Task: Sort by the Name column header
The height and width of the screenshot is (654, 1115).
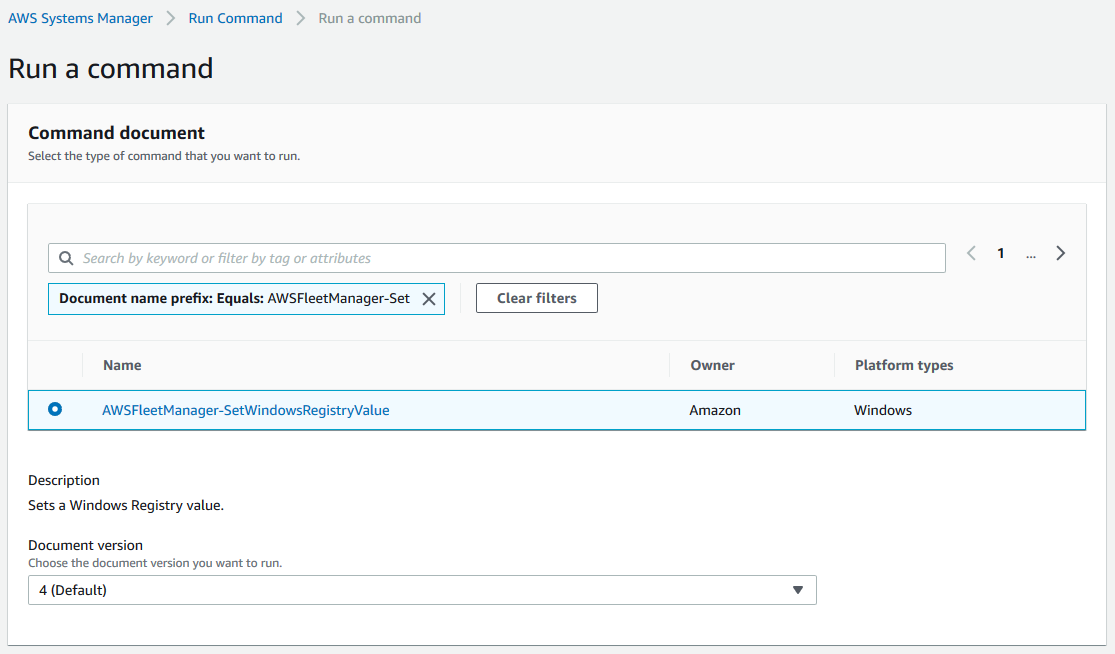Action: pos(122,365)
